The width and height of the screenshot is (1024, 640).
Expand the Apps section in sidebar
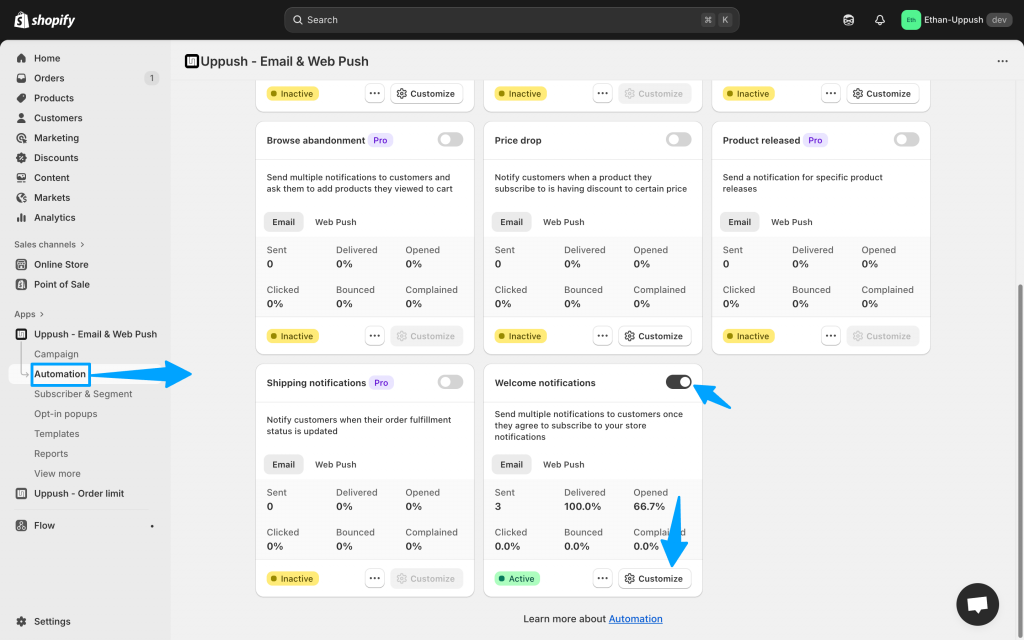tap(29, 314)
